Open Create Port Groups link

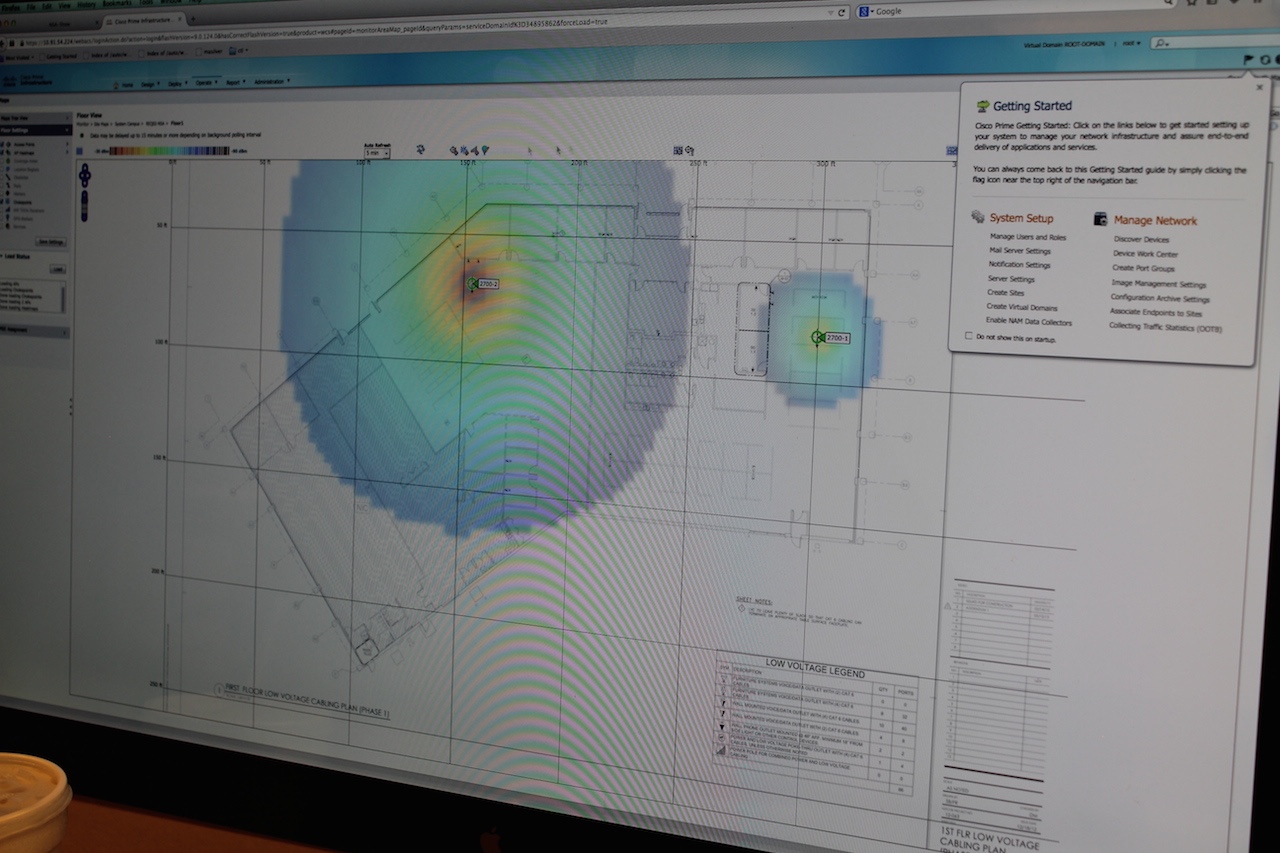[x=1143, y=268]
